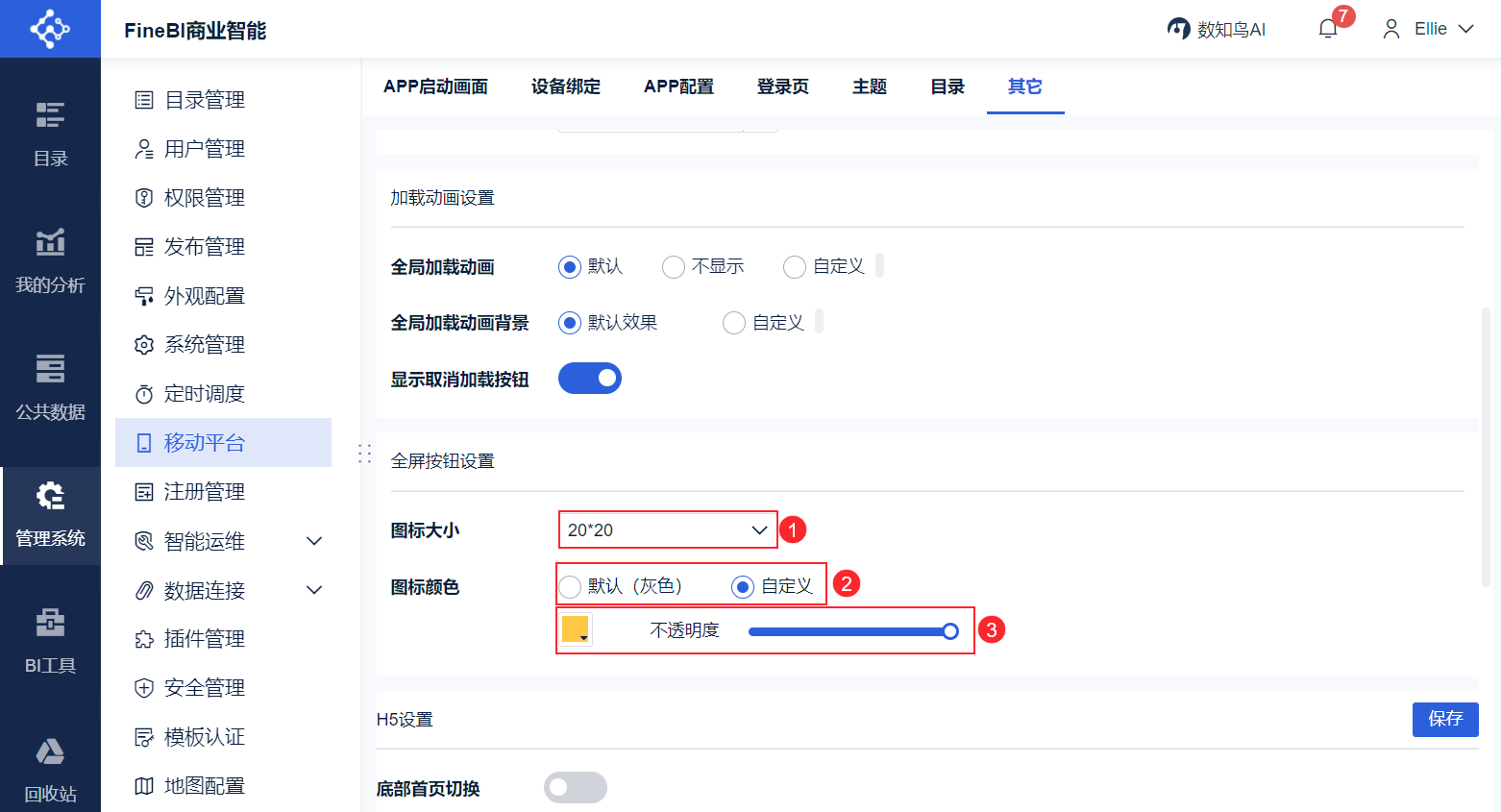1501x812 pixels.
Task: Click the 保存 button
Action: [x=1445, y=719]
